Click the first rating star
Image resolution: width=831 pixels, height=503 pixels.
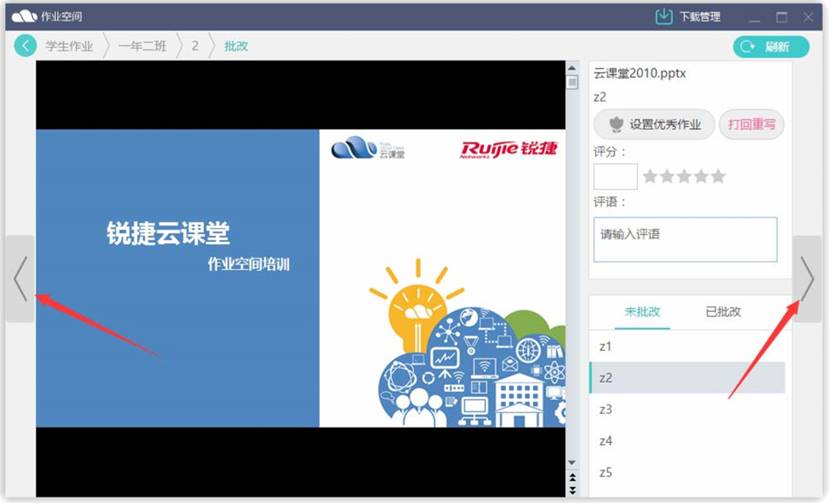coord(650,176)
